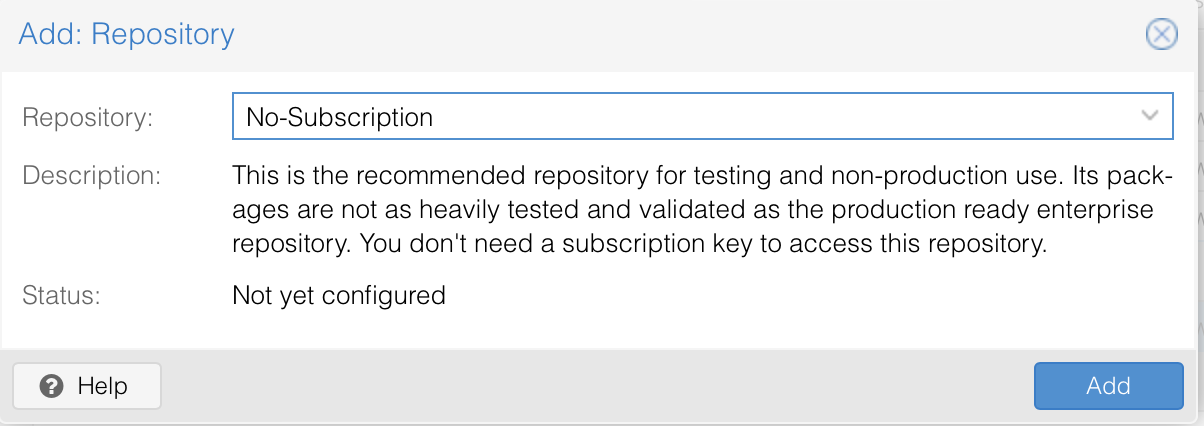Click the Add button
The height and width of the screenshot is (426, 1204).
[x=1108, y=386]
